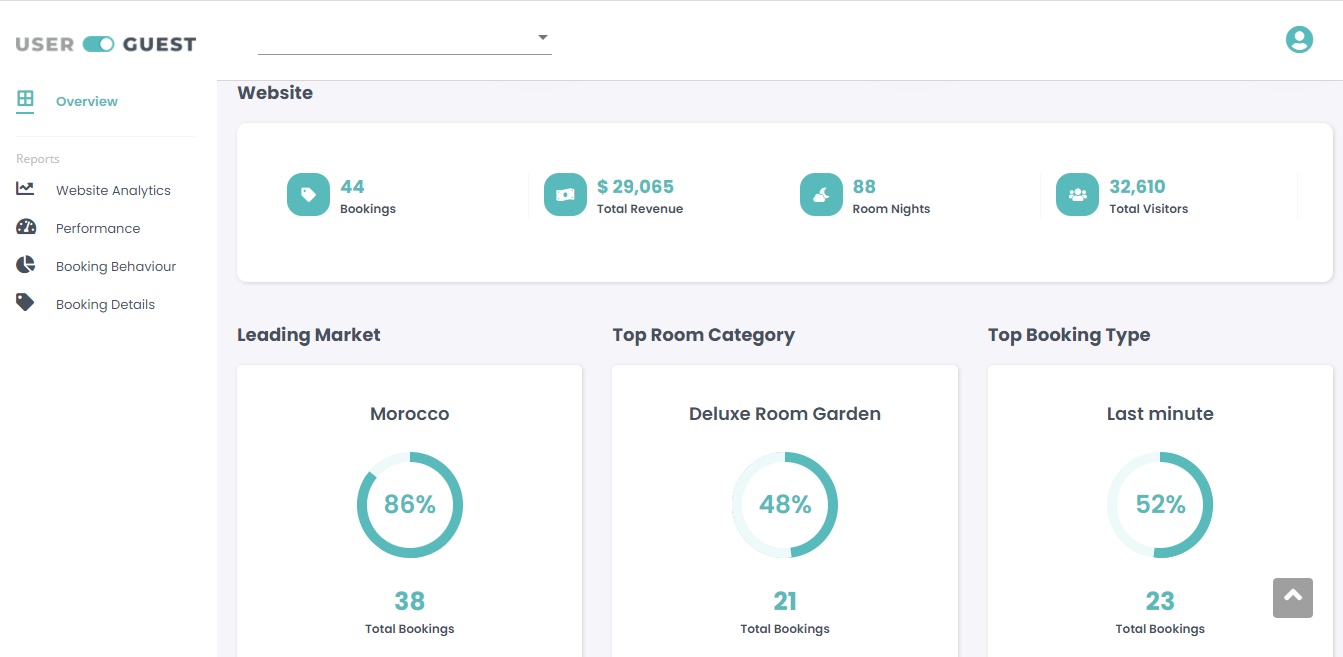Viewport: 1343px width, 657px height.
Task: Click the Bookings tag icon in stats bar
Action: (308, 194)
